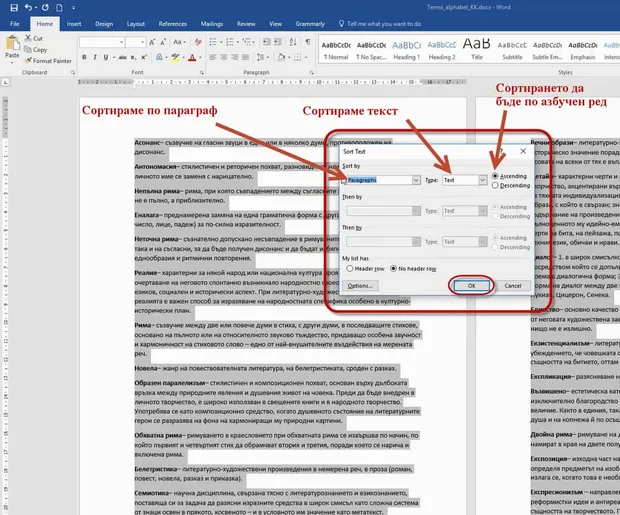Open Options... in the Sort Text dialog
The height and width of the screenshot is (515, 620).
coord(360,286)
